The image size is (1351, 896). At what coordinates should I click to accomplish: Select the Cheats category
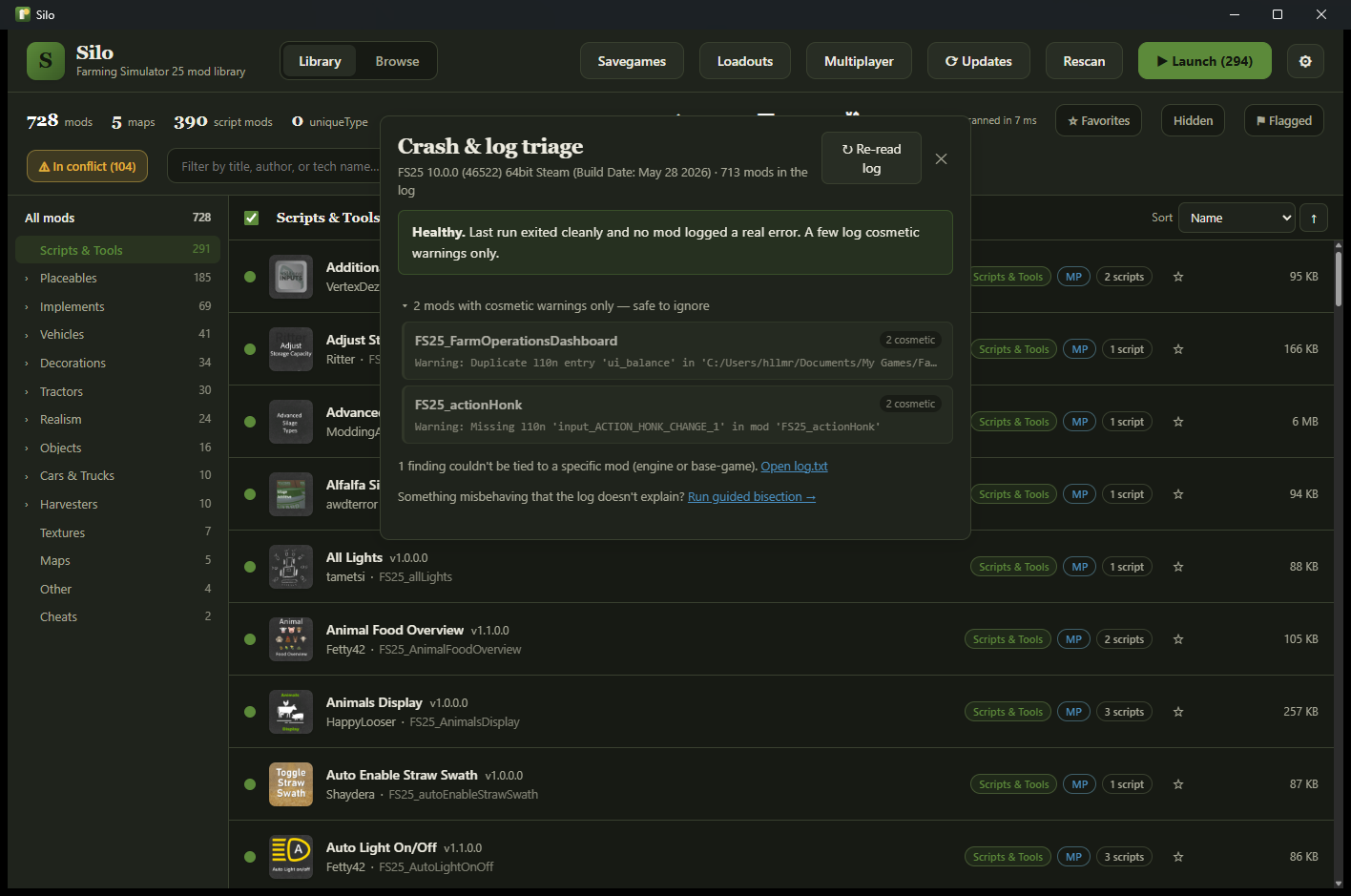pos(117,616)
